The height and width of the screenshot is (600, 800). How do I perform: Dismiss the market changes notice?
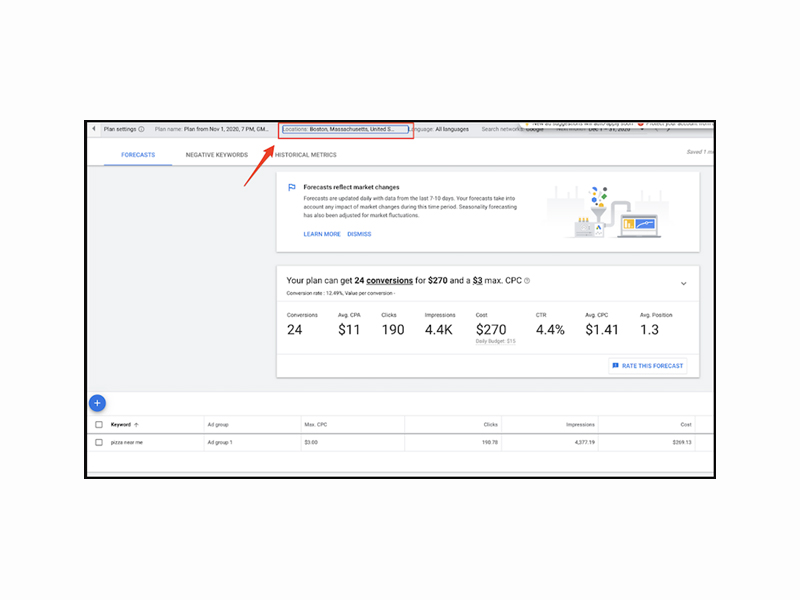click(359, 234)
